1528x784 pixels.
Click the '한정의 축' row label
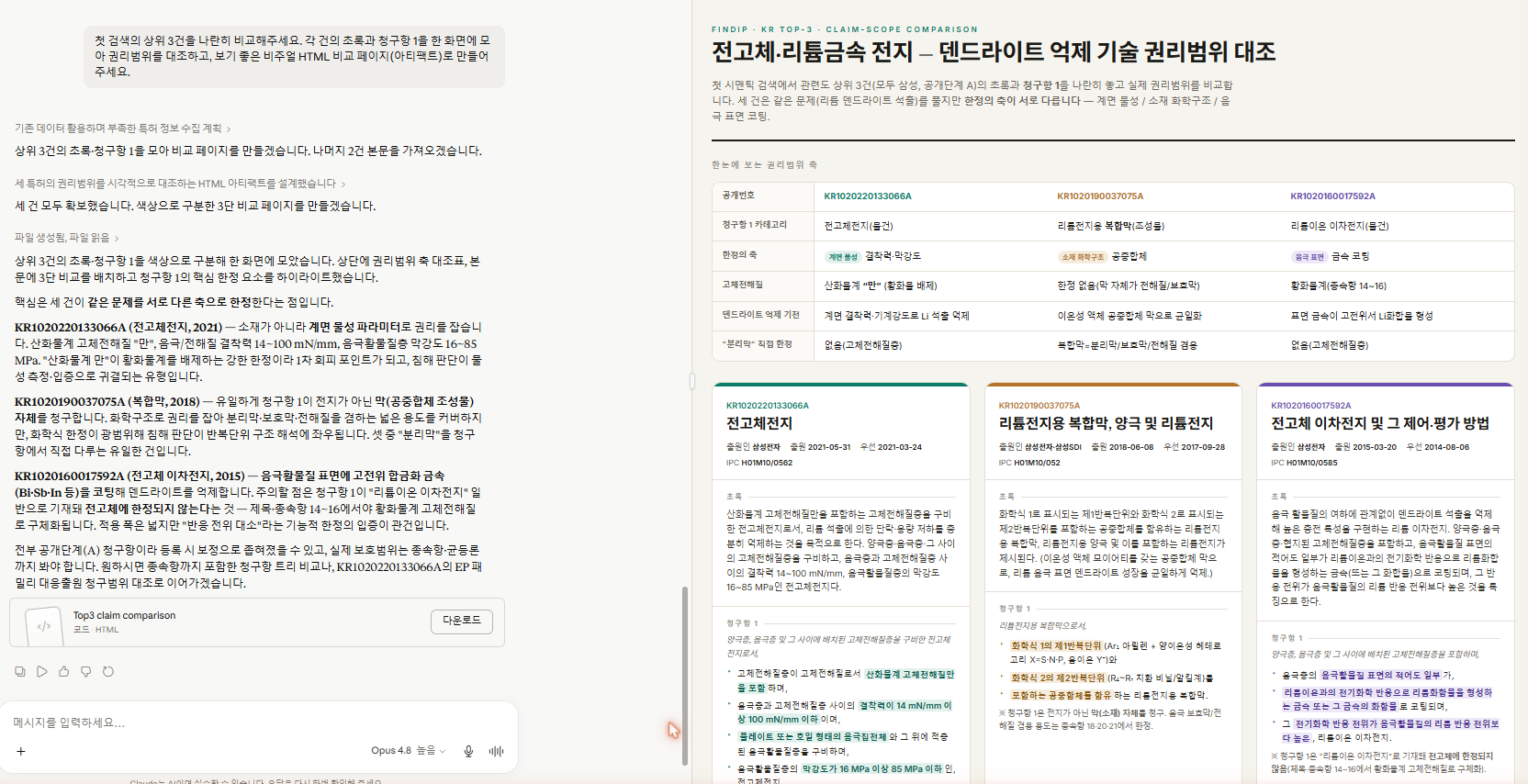(739, 255)
